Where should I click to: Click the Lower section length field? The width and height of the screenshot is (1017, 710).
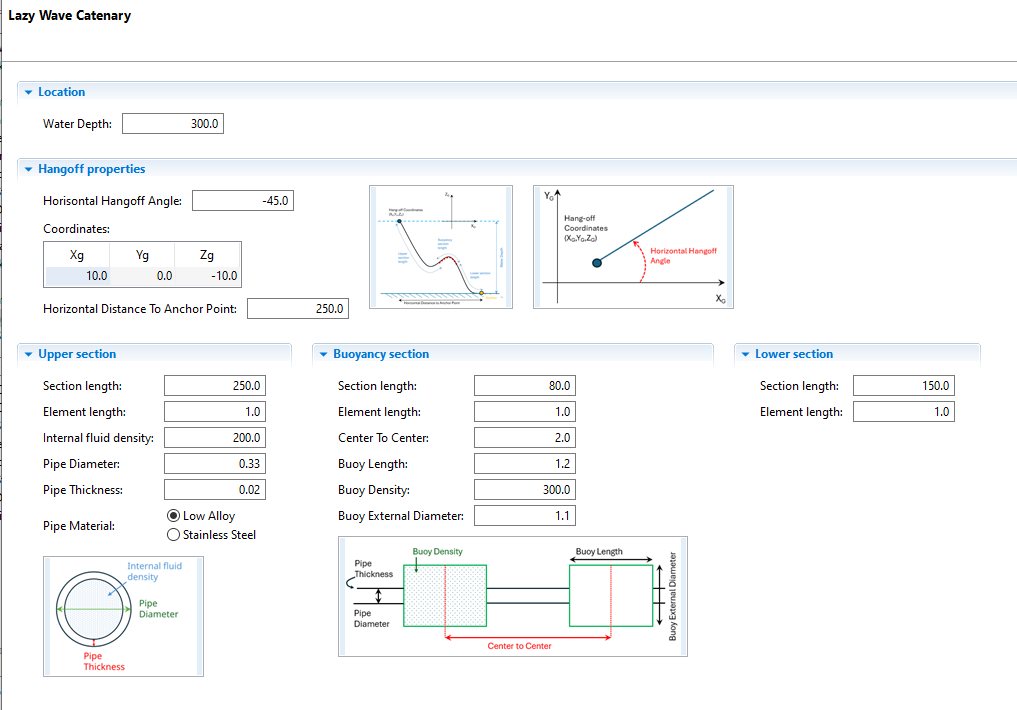904,386
